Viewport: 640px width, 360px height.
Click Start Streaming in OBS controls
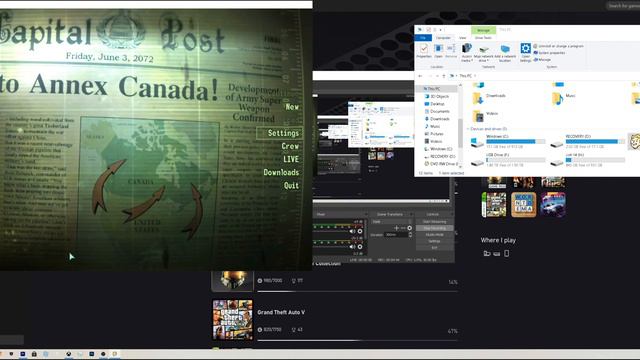(x=434, y=222)
